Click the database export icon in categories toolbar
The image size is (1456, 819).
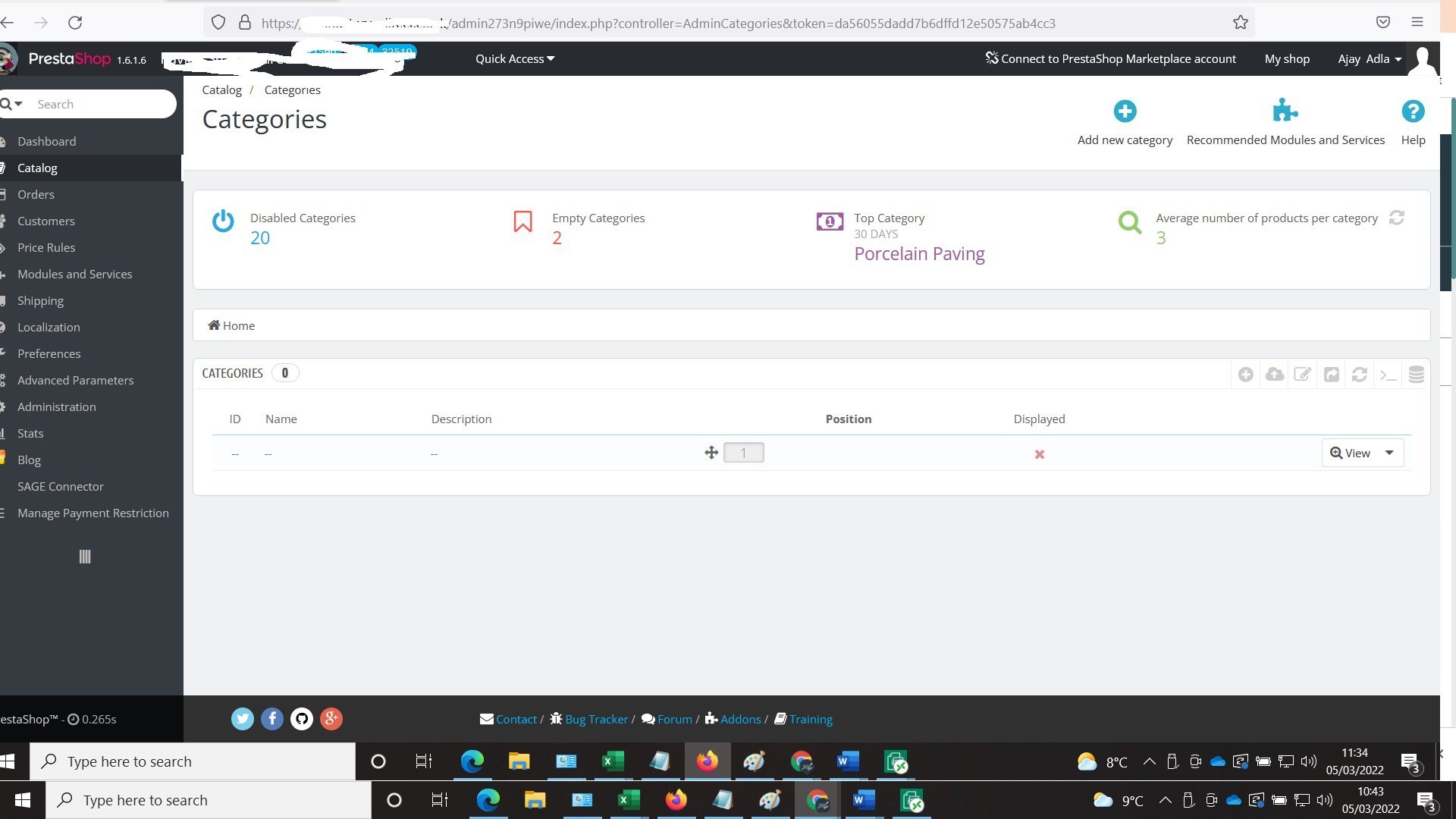(1416, 375)
